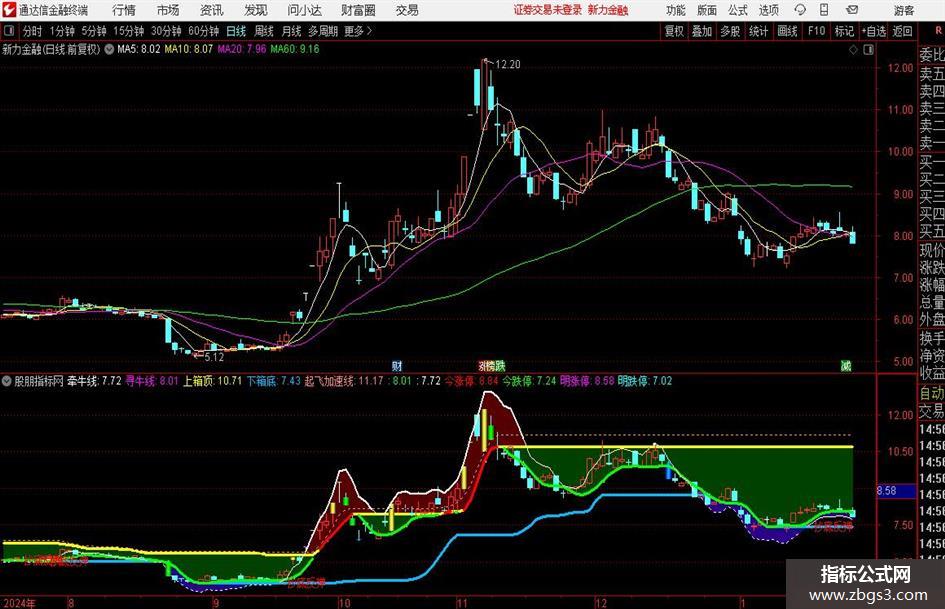This screenshot has width=945, height=609.
Task: Open the 市场 menu
Action: point(168,10)
